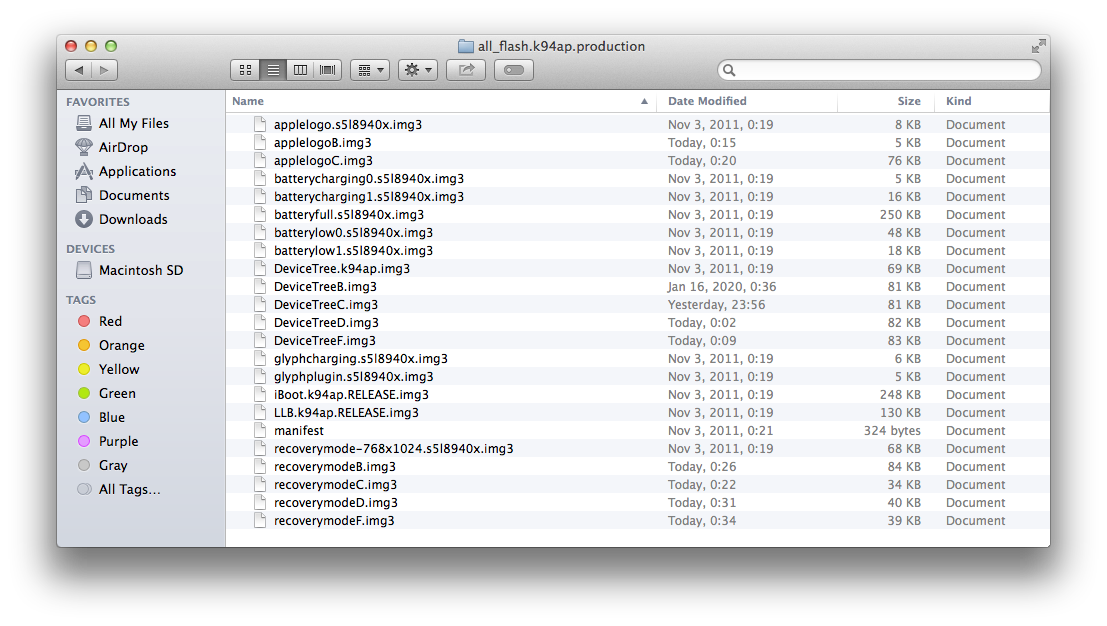Select file applelogo.s5l8940x.img3
Viewport: 1107px width, 626px height.
638,124
